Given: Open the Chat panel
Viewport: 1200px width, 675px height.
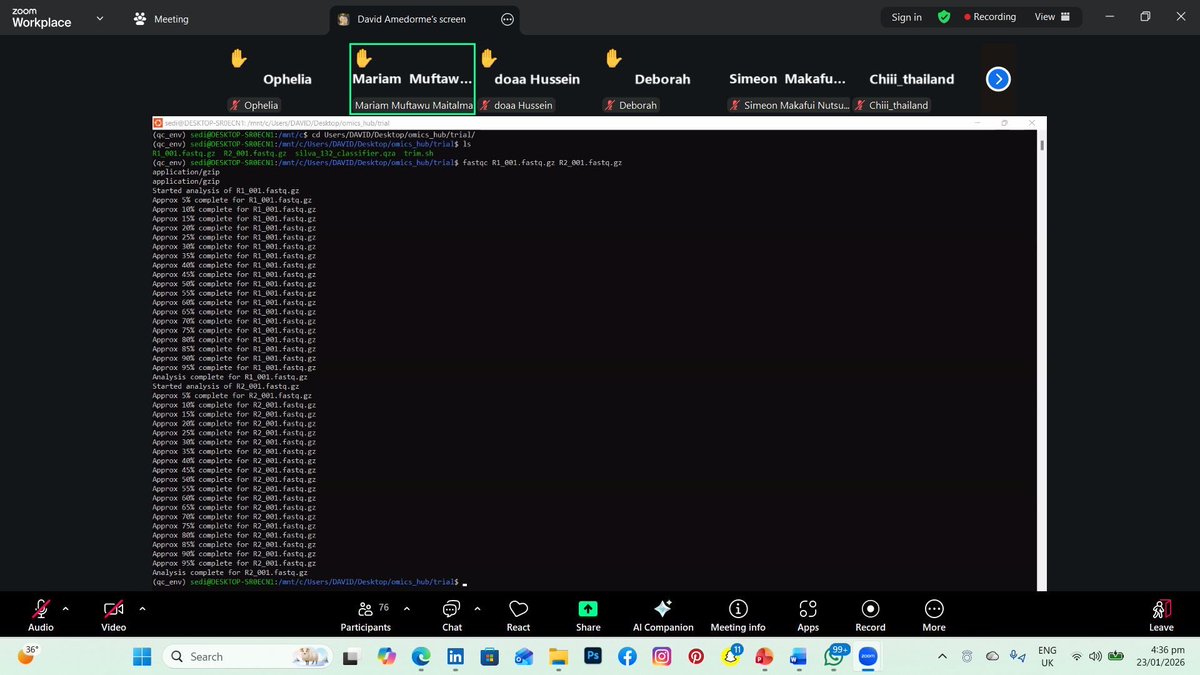Looking at the screenshot, I should pos(452,615).
